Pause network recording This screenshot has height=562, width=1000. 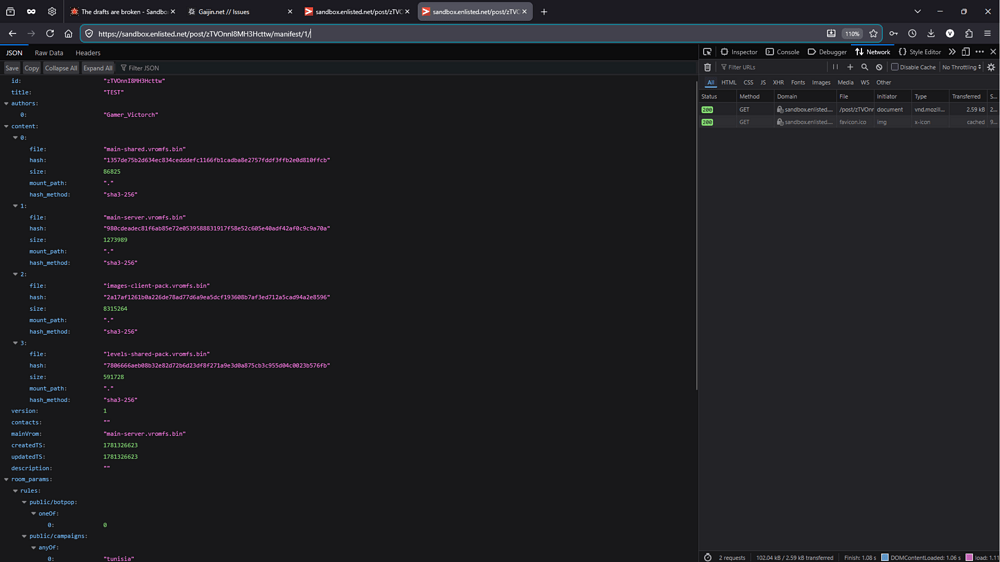point(835,68)
